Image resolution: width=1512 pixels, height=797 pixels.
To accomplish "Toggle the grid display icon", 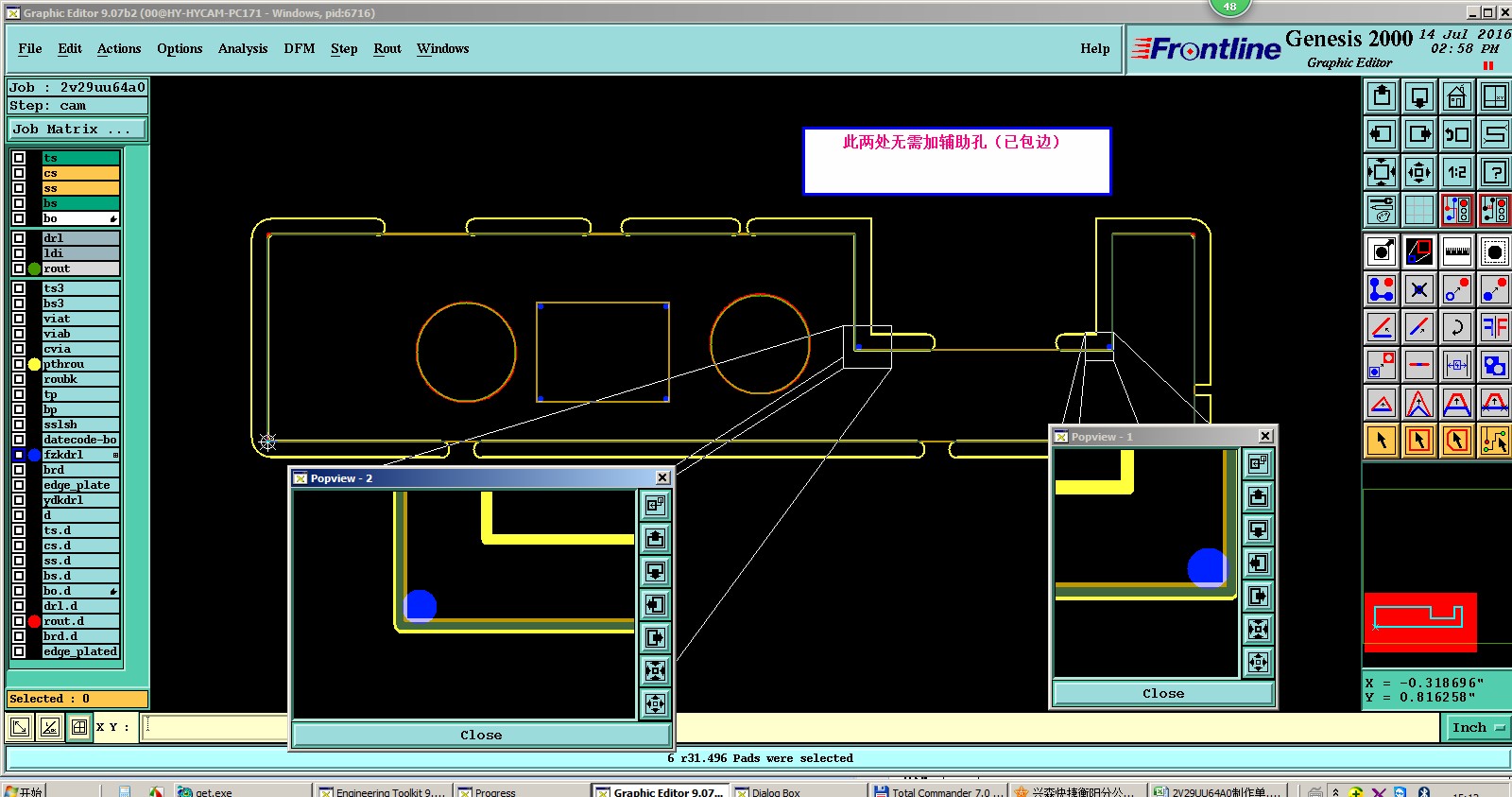I will pyautogui.click(x=1419, y=210).
